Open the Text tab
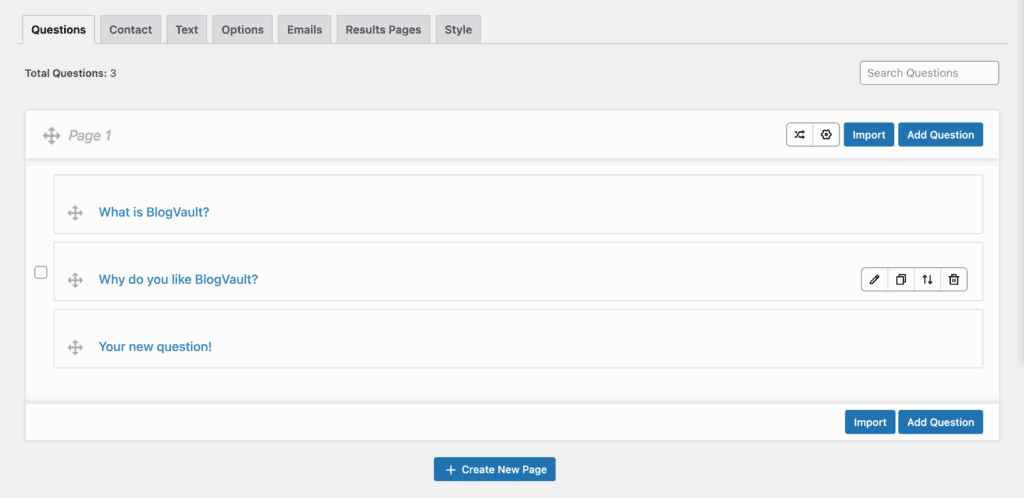 [x=187, y=30]
